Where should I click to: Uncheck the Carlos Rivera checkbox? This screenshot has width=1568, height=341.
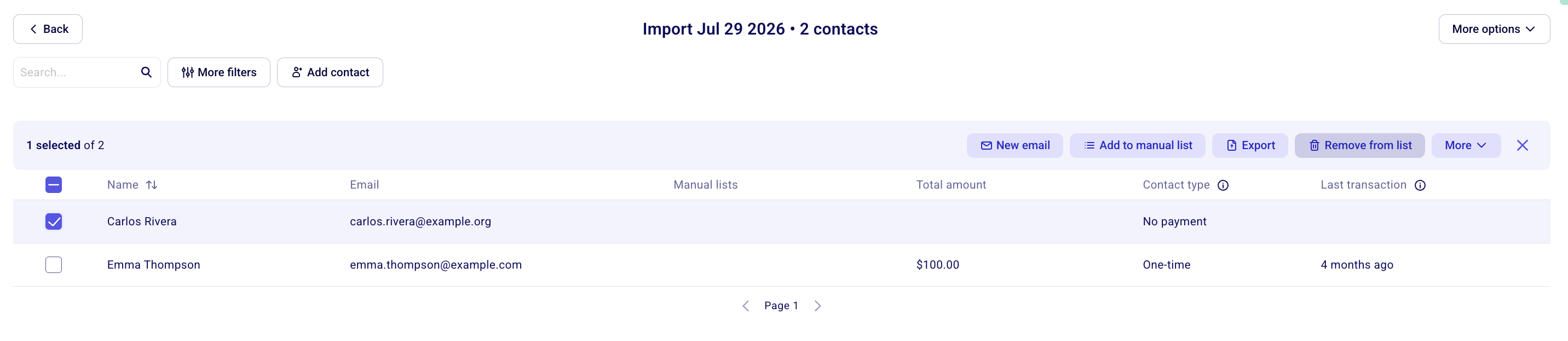[54, 221]
